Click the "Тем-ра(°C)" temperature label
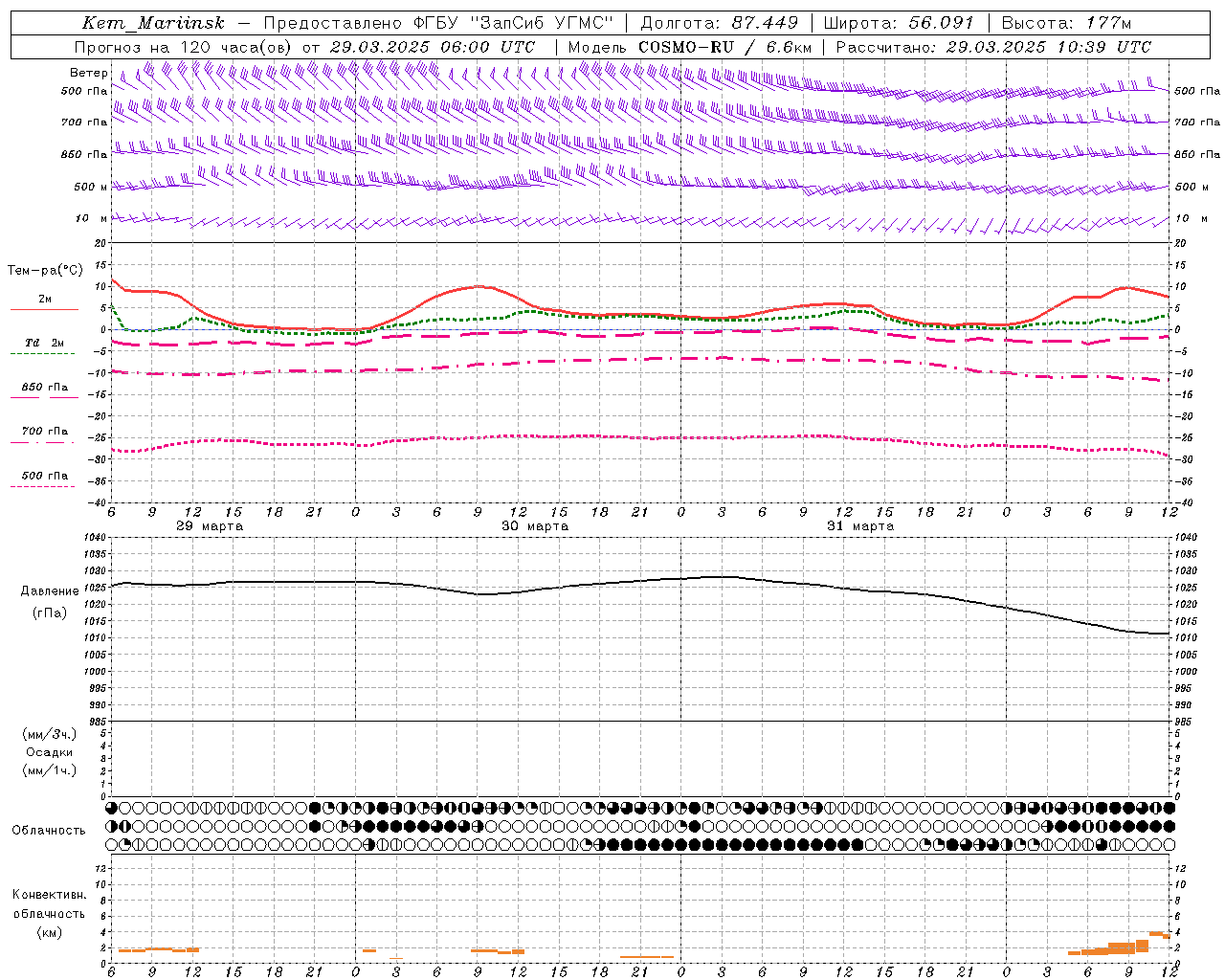 pos(45,271)
